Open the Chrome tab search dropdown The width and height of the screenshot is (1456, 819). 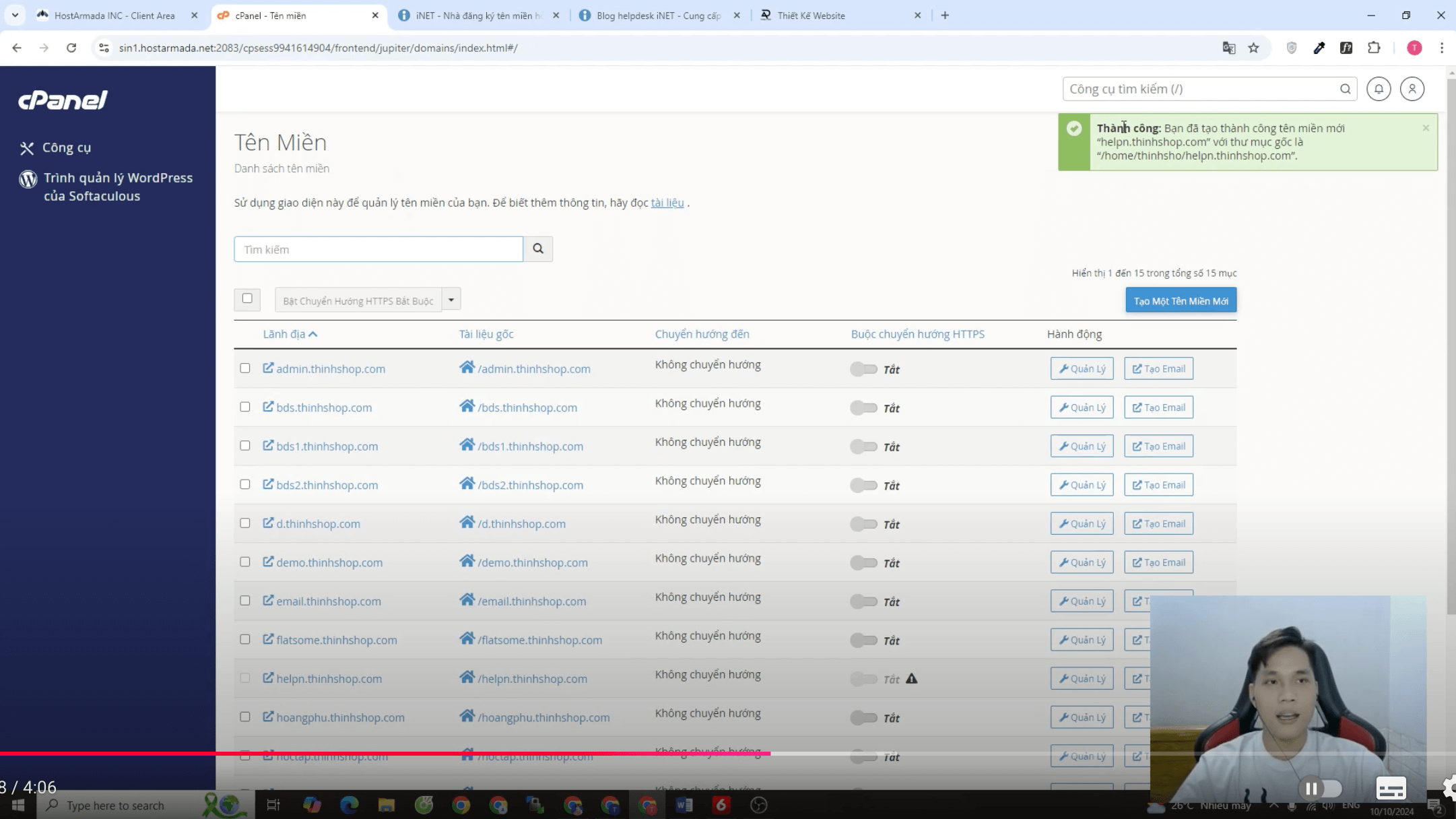coord(15,15)
